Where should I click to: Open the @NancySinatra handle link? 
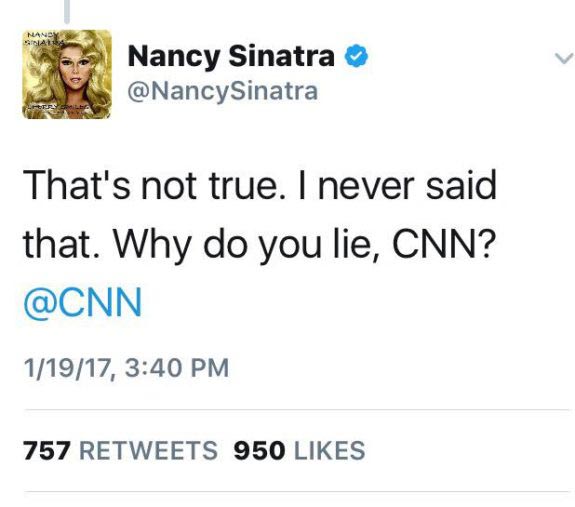[x=223, y=91]
